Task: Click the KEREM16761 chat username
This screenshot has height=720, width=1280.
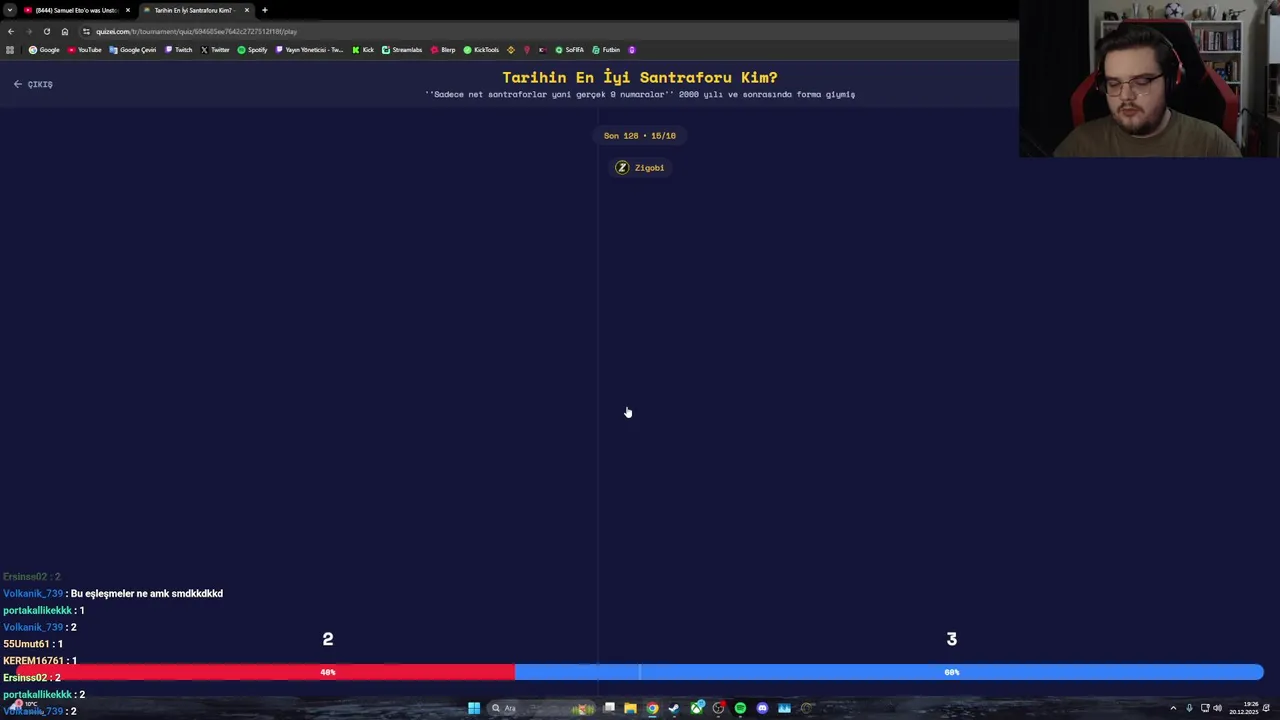Action: point(34,661)
